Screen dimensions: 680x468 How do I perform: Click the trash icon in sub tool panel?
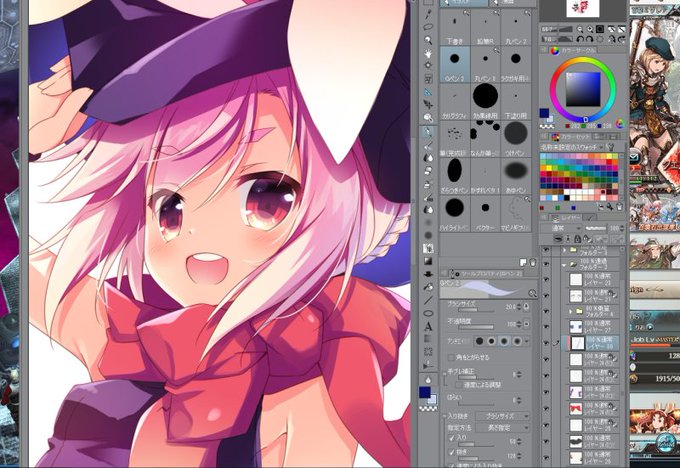(x=533, y=262)
